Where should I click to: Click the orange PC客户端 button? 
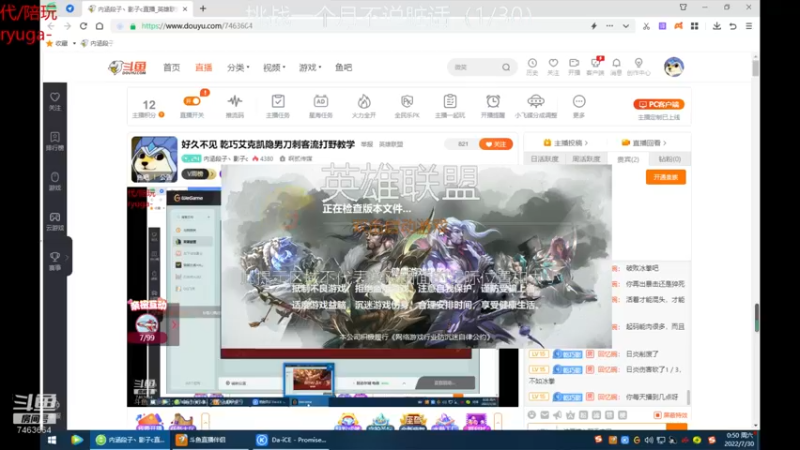(659, 104)
